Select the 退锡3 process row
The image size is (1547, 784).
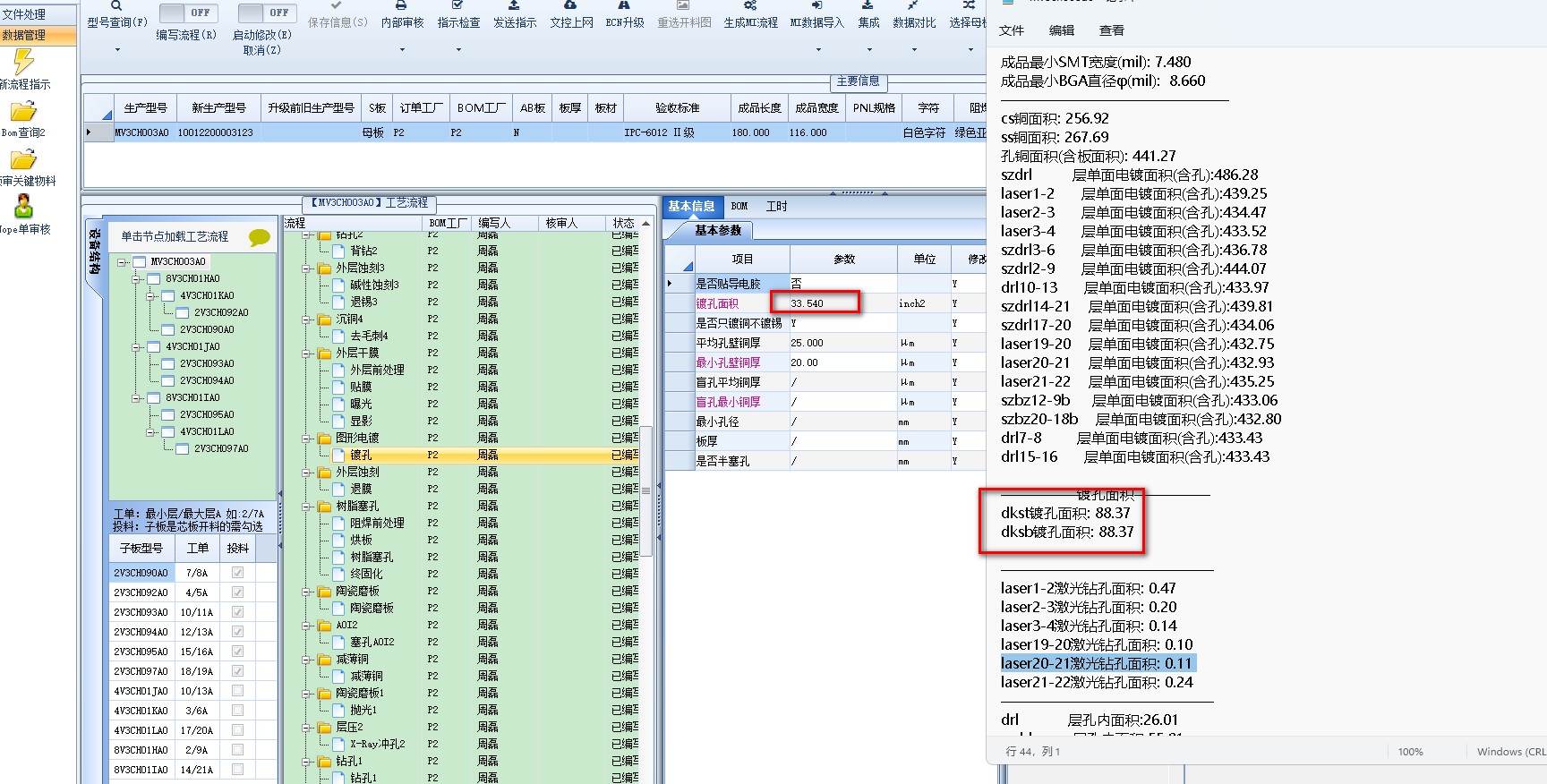tap(461, 303)
